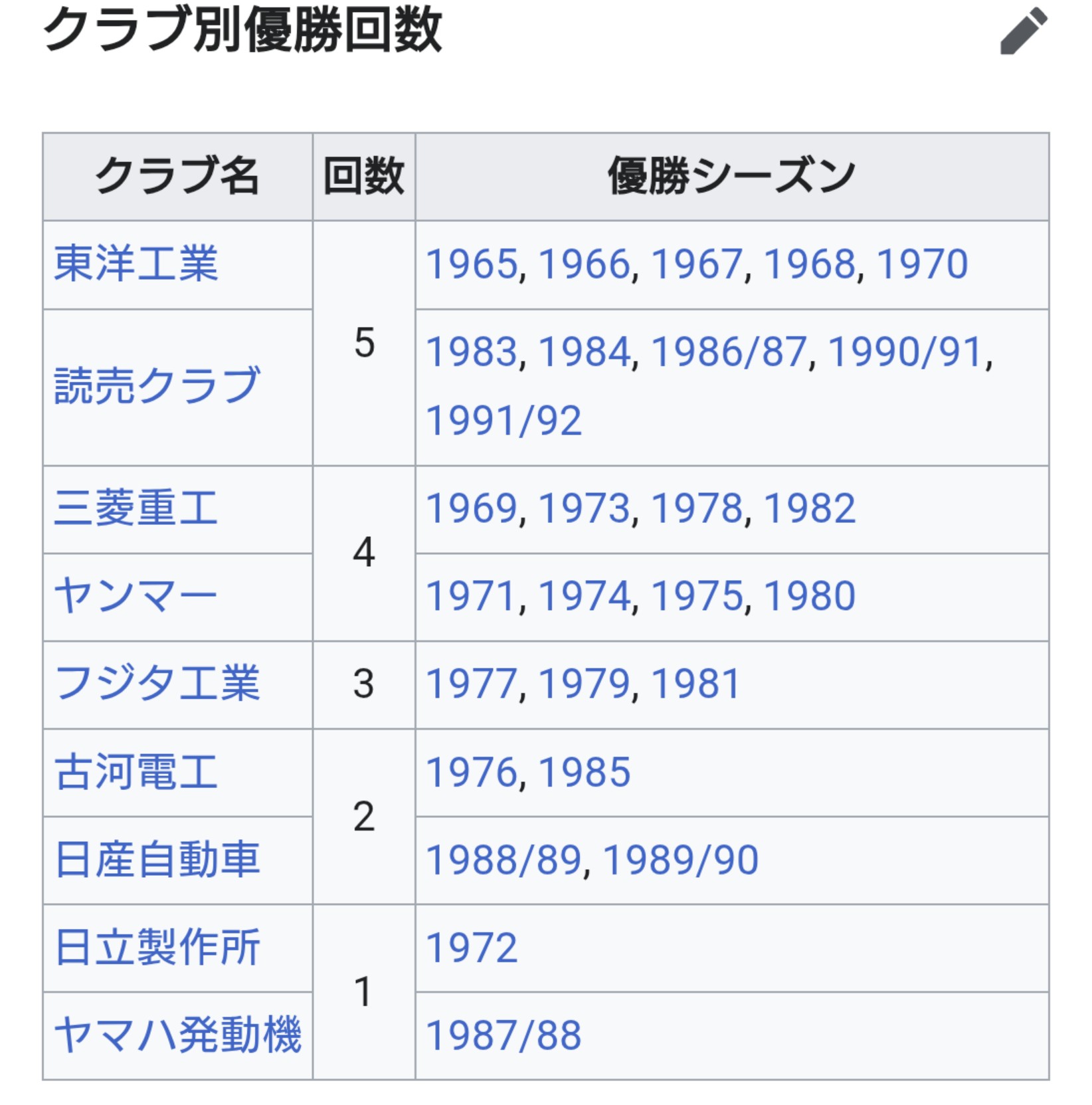The width and height of the screenshot is (1092, 1105).
Task: Open the フジタ工業 link
Action: coord(157,684)
